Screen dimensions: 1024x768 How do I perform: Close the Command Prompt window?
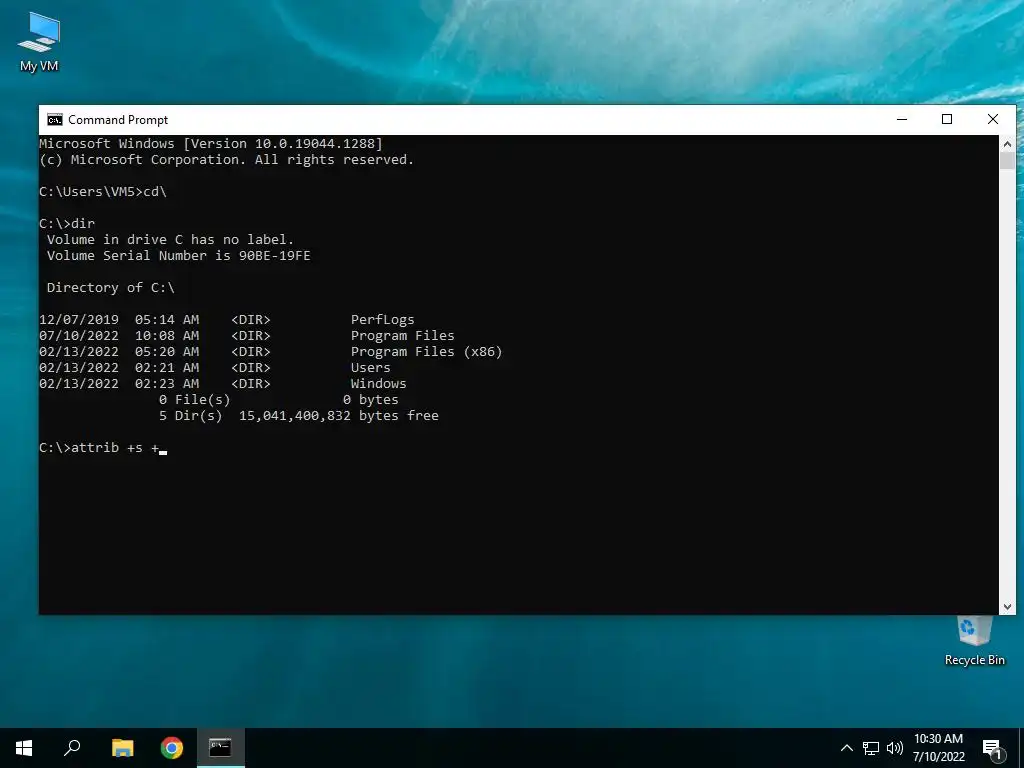(993, 120)
